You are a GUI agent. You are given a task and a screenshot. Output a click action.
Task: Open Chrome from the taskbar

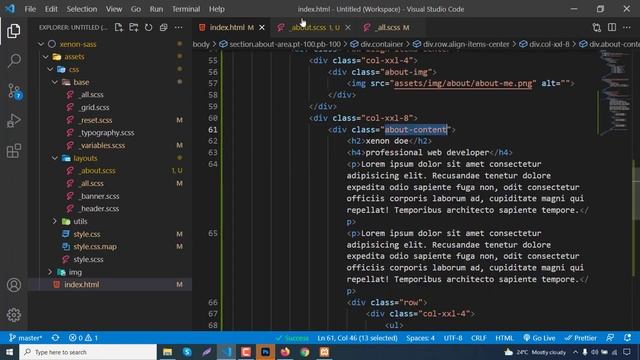click(x=304, y=352)
